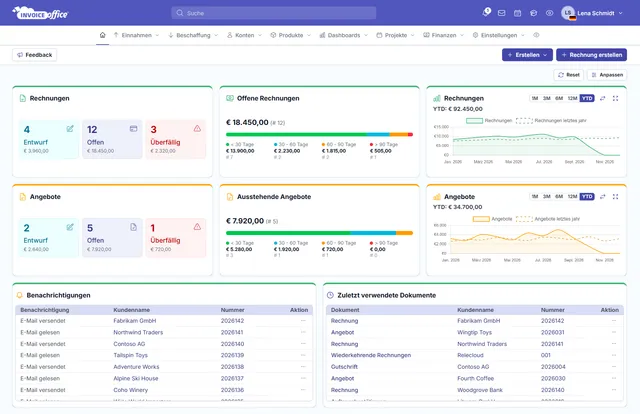Click the Ausstehende Angebote document icon
The height and width of the screenshot is (414, 640).
[x=230, y=197]
